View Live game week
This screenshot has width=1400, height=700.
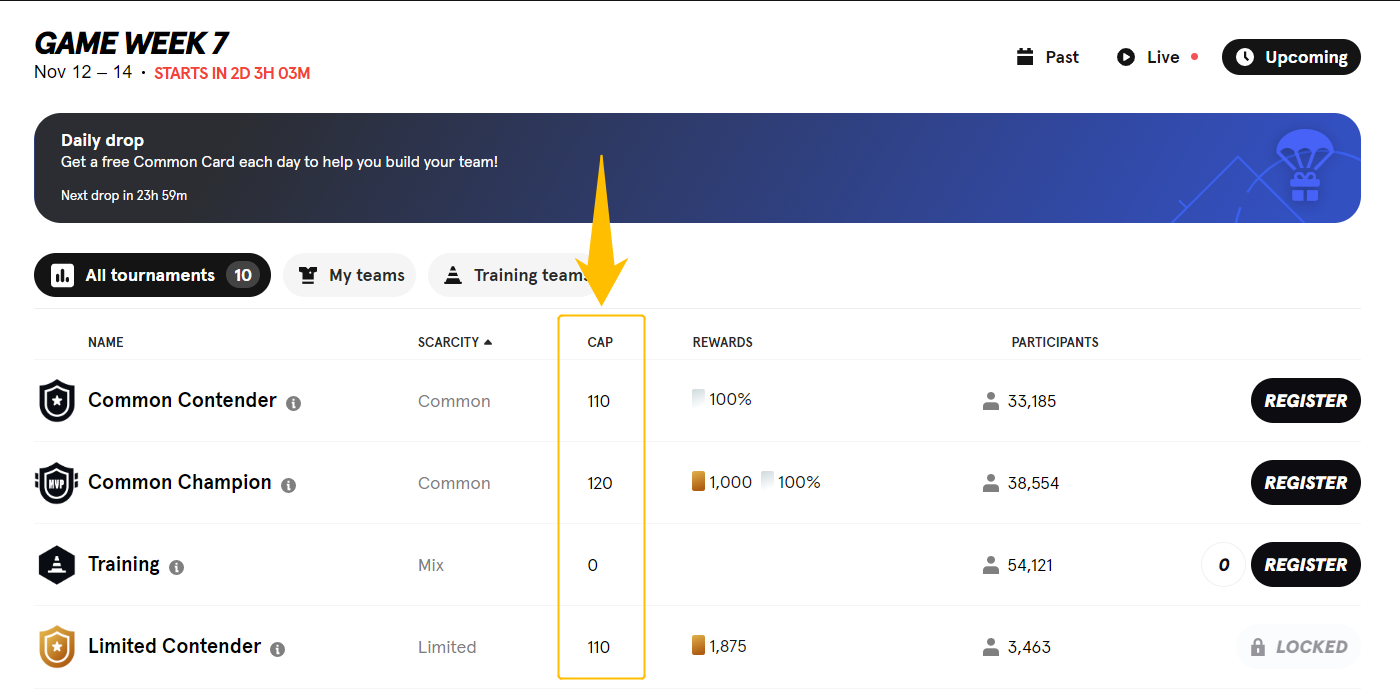pyautogui.click(x=1157, y=57)
